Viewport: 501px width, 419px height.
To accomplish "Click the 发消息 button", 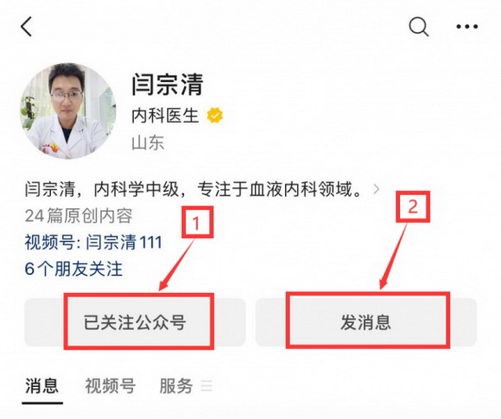I will (366, 322).
